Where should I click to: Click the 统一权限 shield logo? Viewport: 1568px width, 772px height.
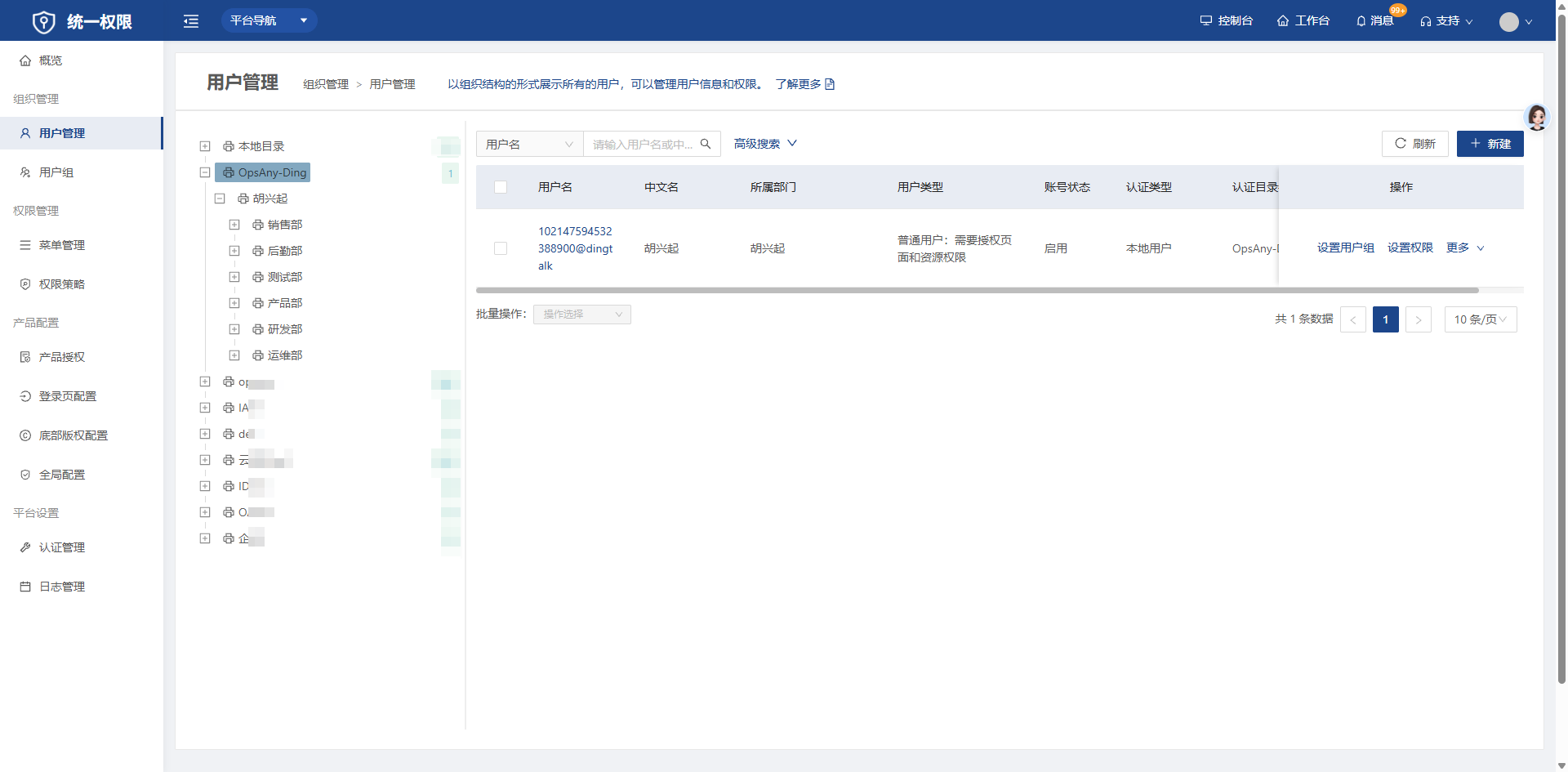pos(43,22)
